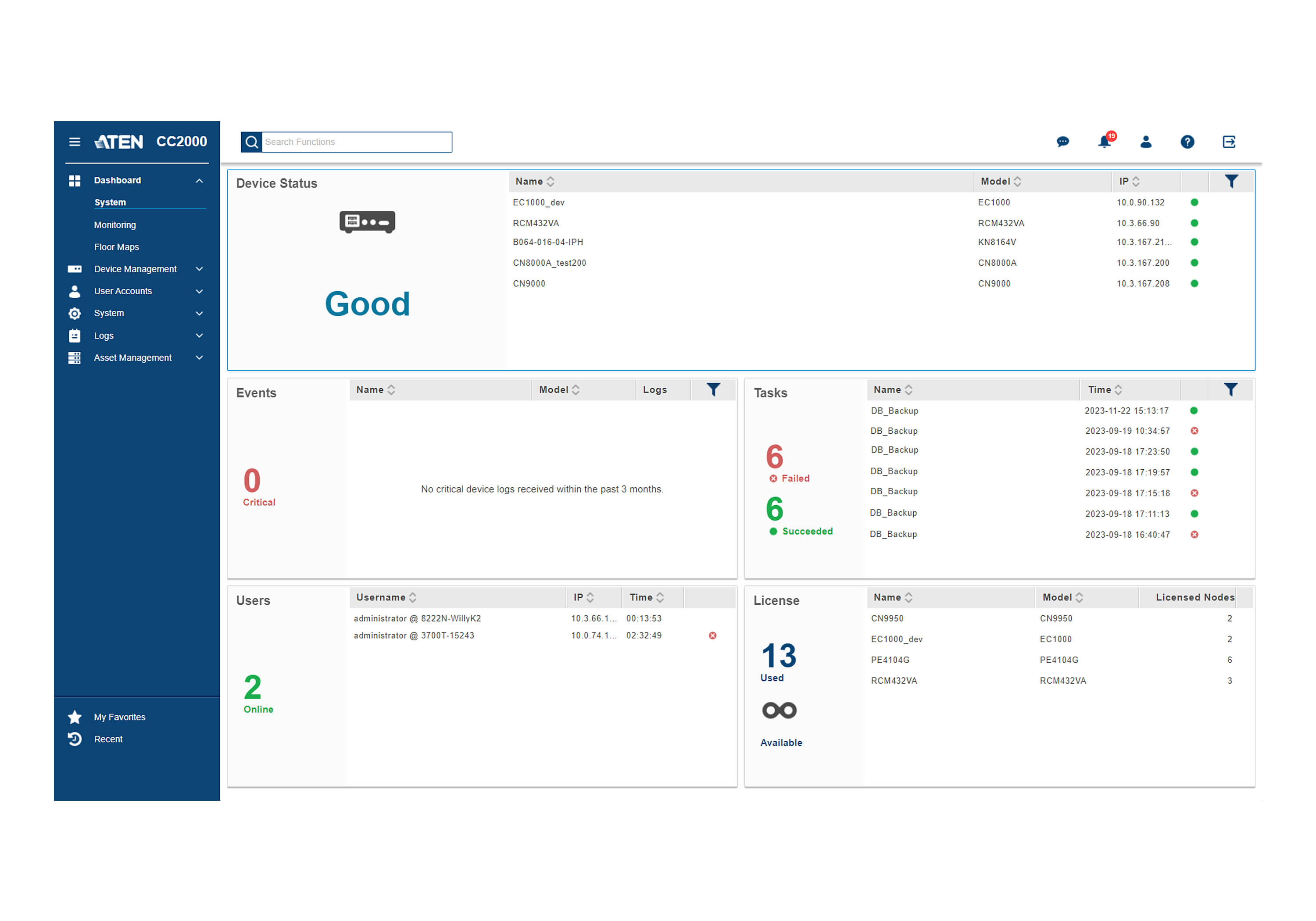Open the chat messages icon
This screenshot has height=921, width=1316.
click(1062, 142)
